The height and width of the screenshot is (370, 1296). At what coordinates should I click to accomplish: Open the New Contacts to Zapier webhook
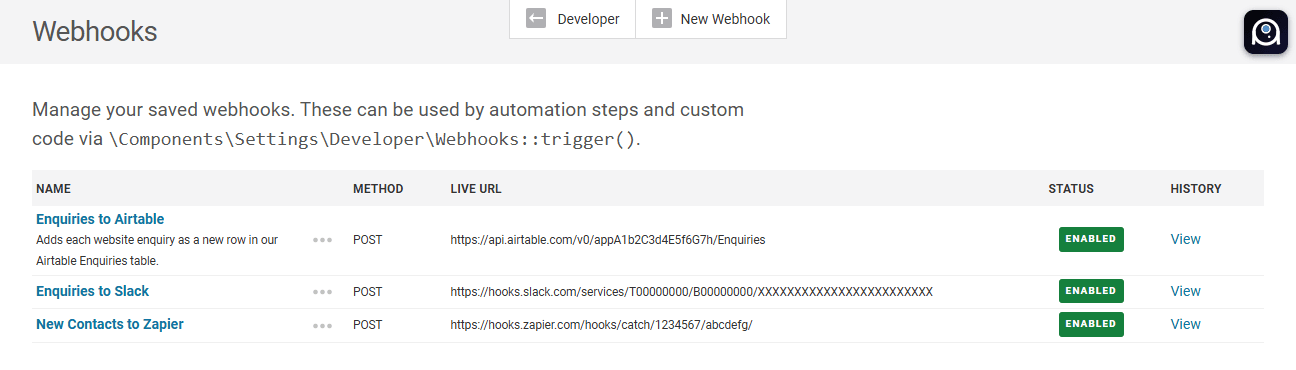110,324
